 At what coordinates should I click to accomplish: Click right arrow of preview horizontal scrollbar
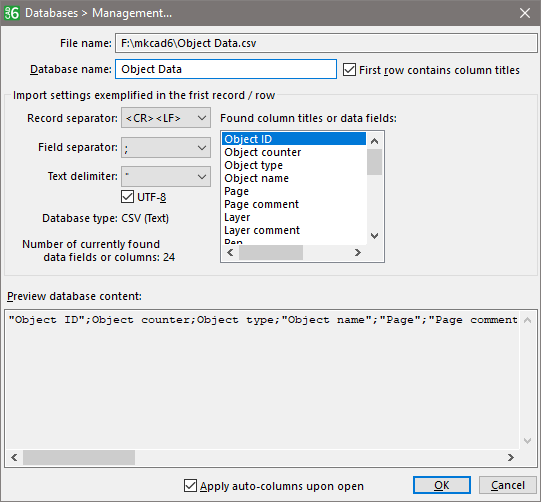(511, 457)
